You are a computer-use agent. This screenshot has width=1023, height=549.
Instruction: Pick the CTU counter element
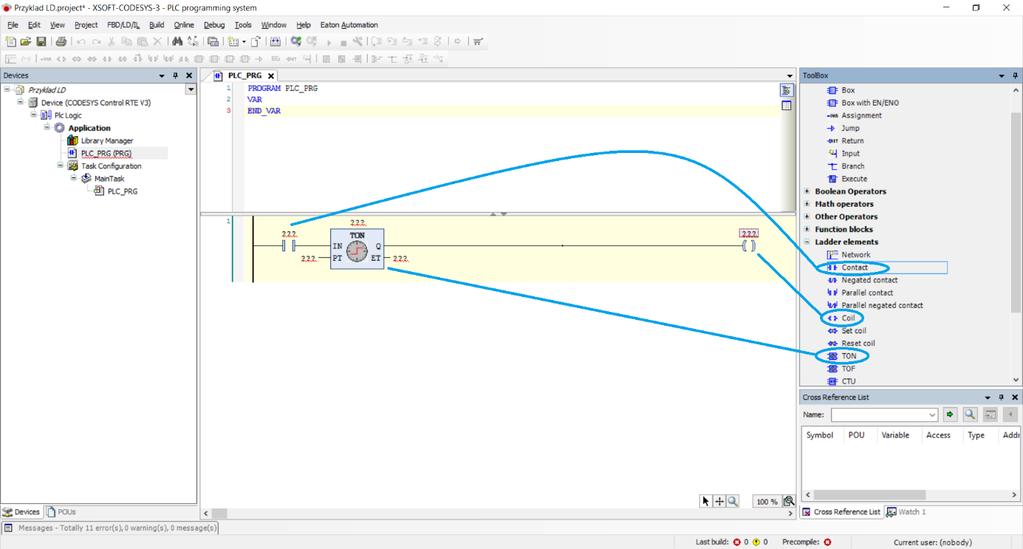[x=842, y=381]
